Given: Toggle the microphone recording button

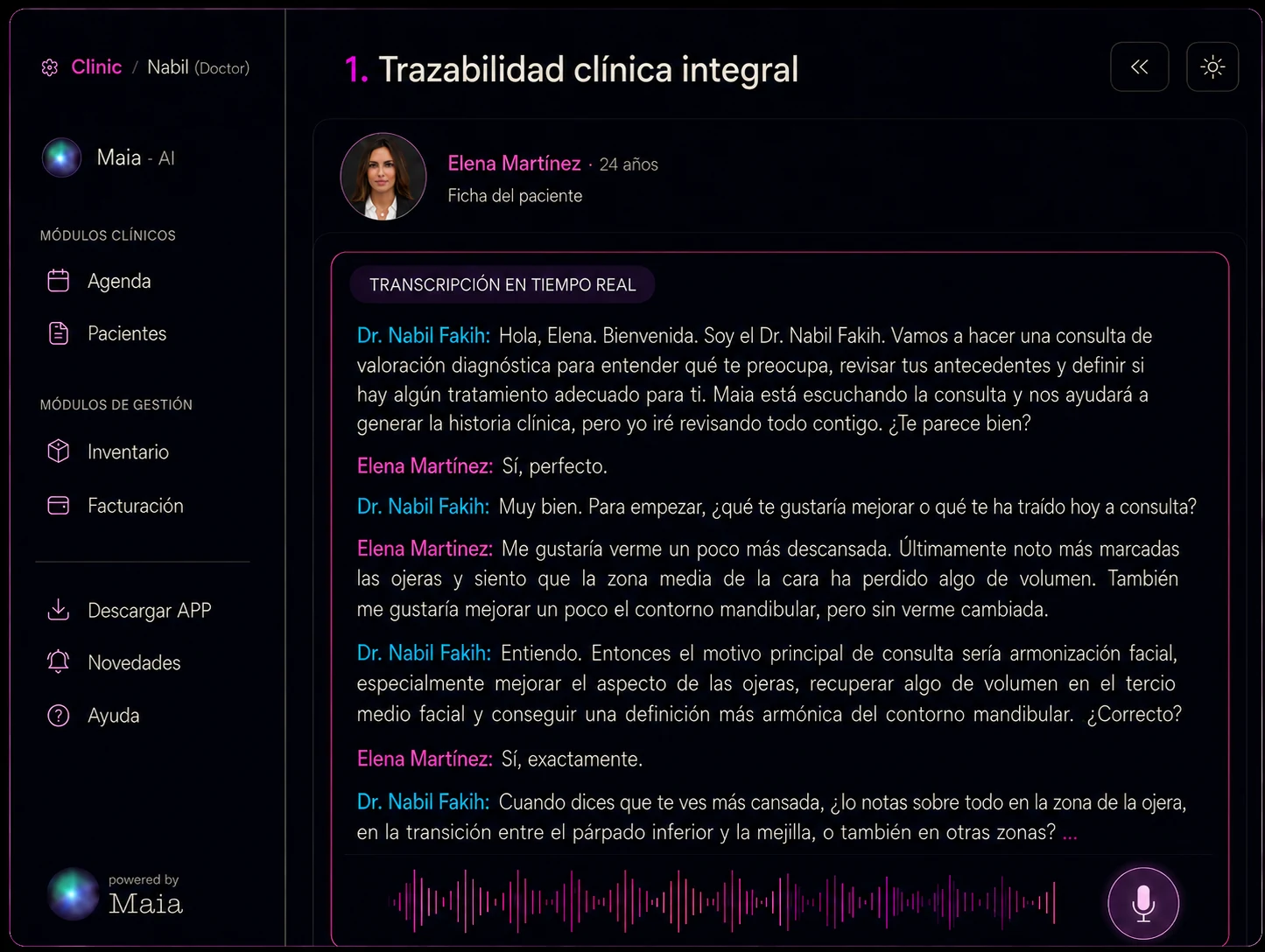Looking at the screenshot, I should point(1143,902).
